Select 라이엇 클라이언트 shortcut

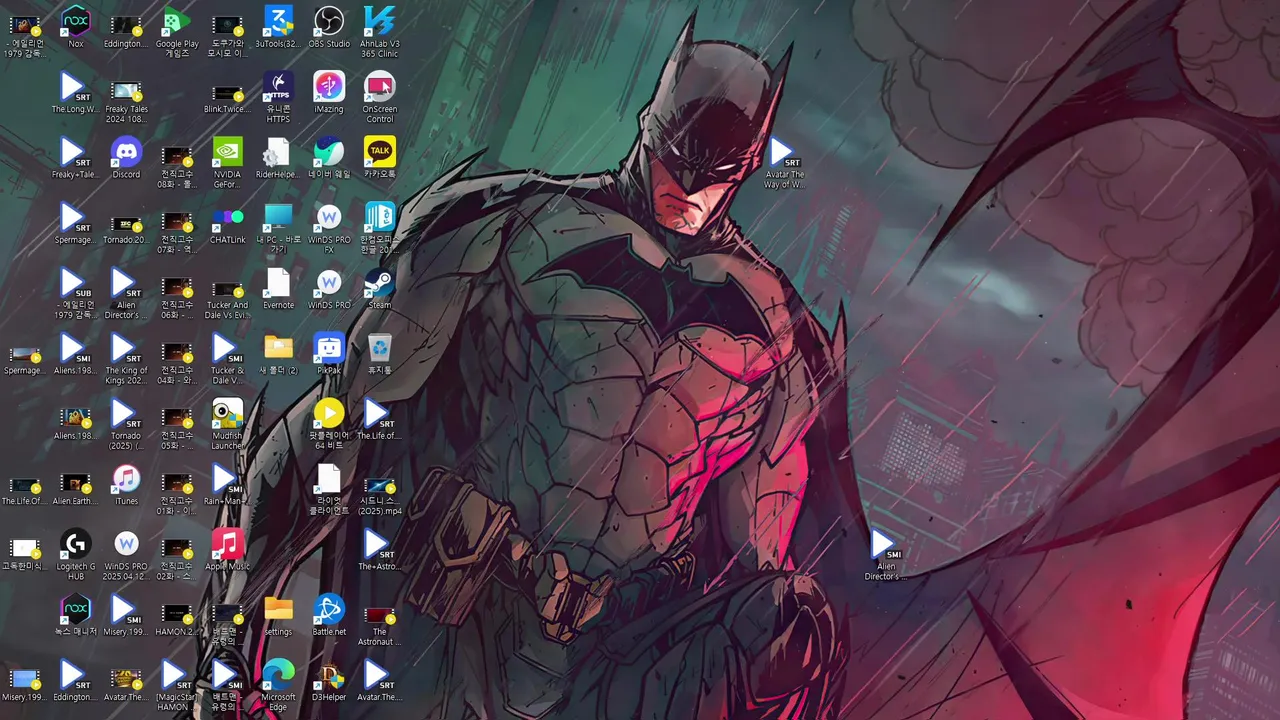pyautogui.click(x=329, y=490)
